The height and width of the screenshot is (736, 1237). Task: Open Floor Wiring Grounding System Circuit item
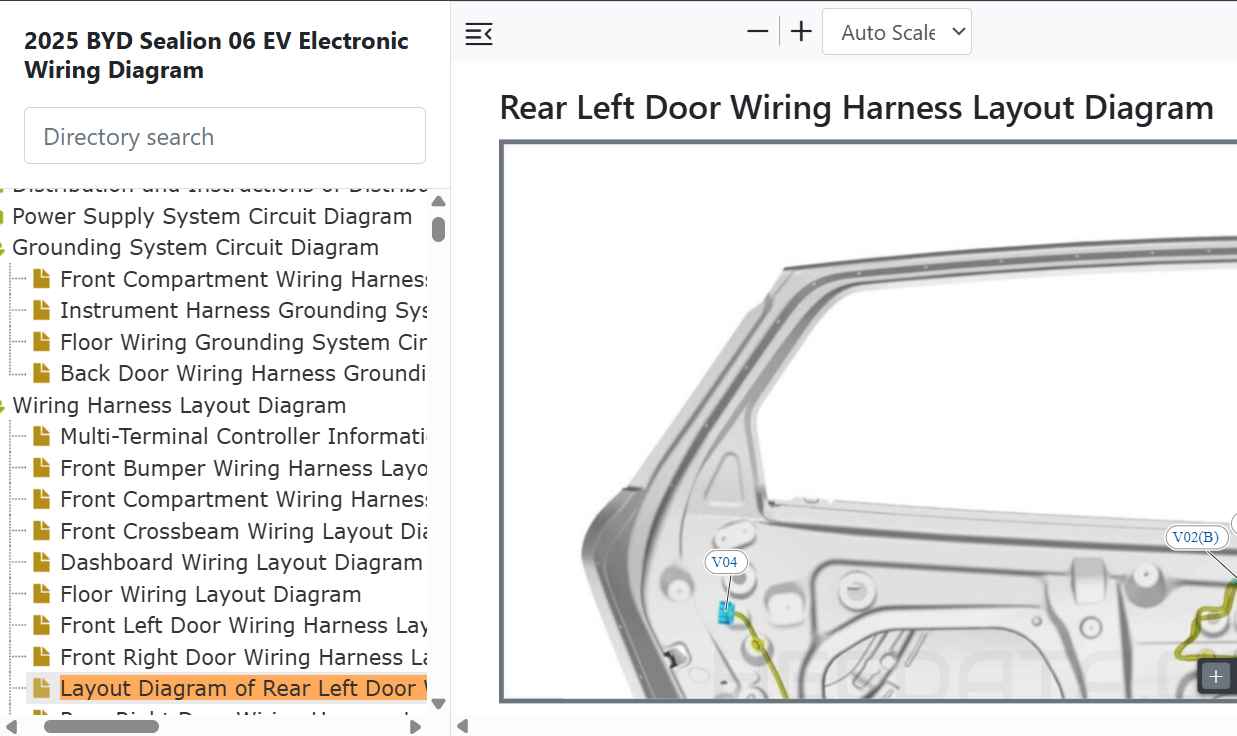[244, 342]
